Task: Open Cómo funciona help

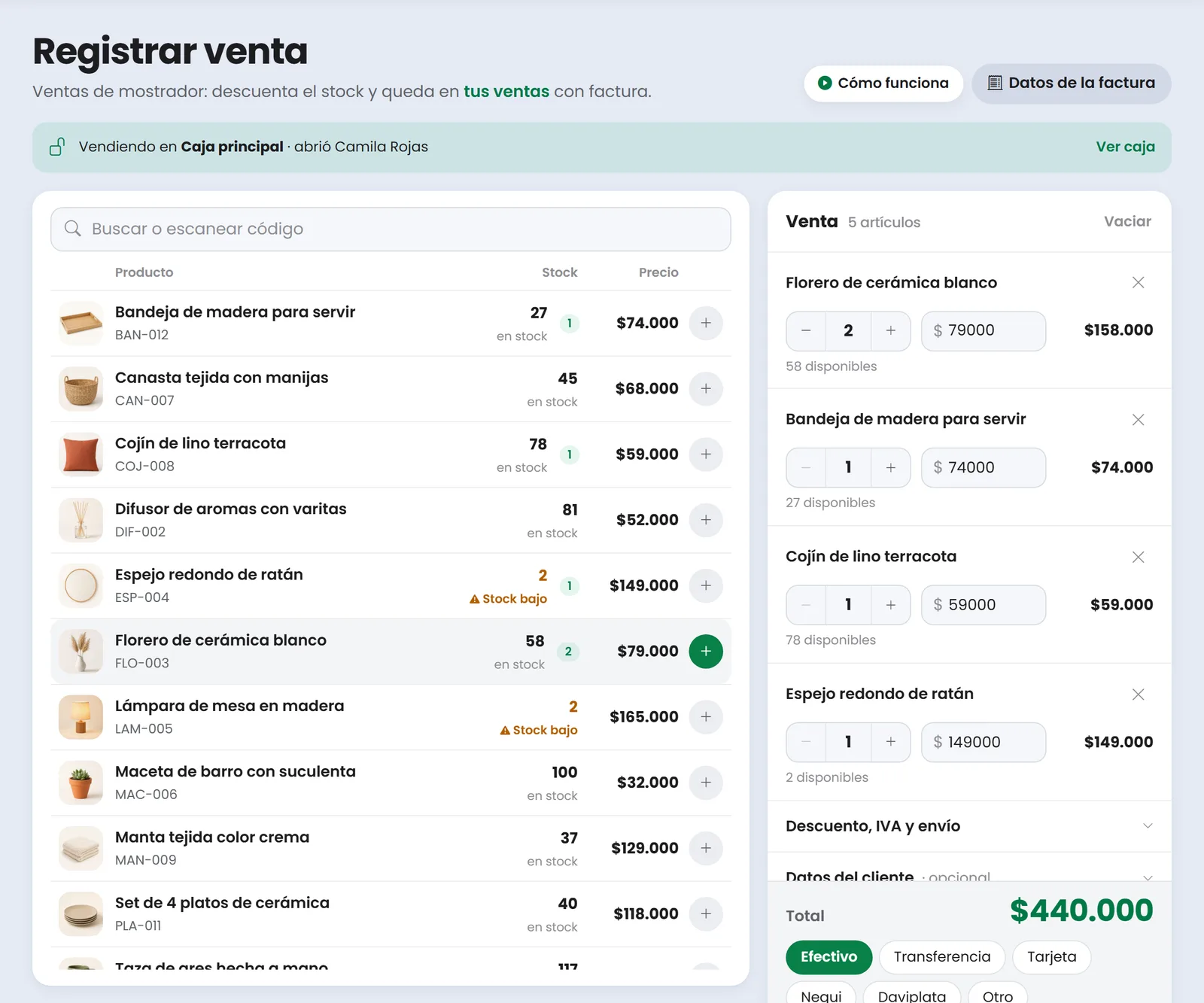Action: 883,83
